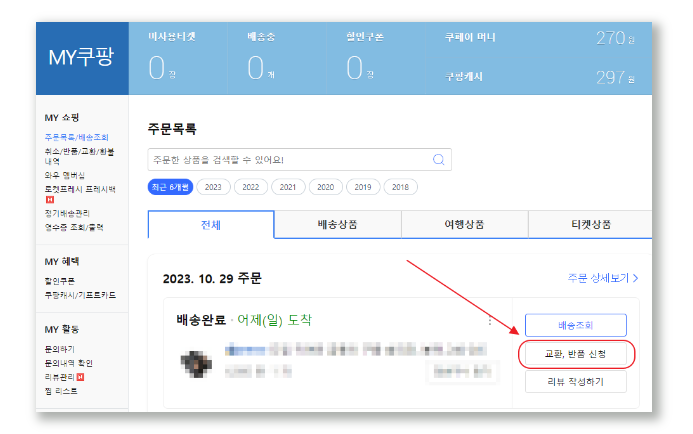
Task: Click the 2023. 10. 29 주문 heading
Action: click(212, 278)
